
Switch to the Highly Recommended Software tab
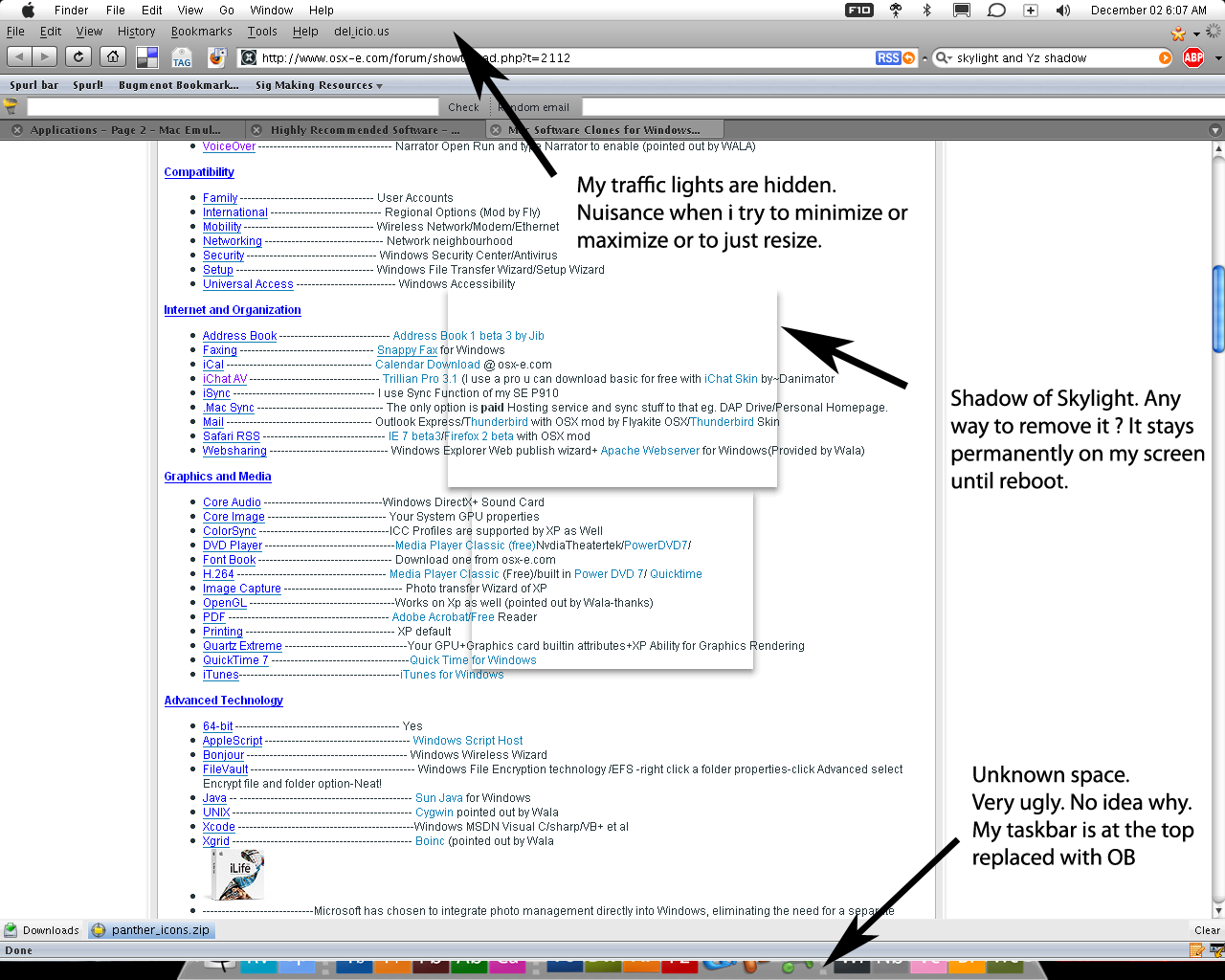pos(365,130)
